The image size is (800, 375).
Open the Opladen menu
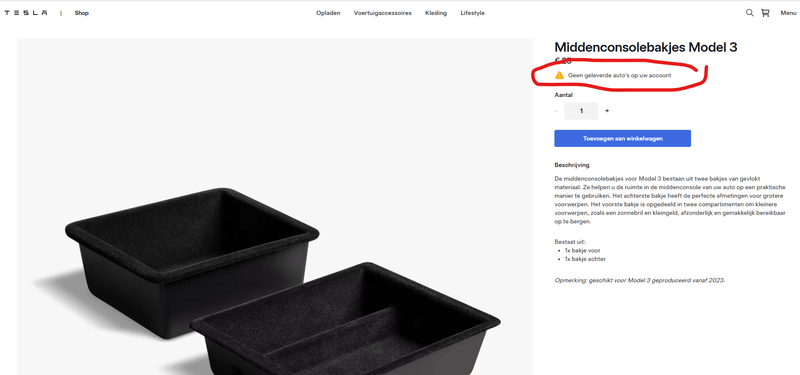pos(329,13)
